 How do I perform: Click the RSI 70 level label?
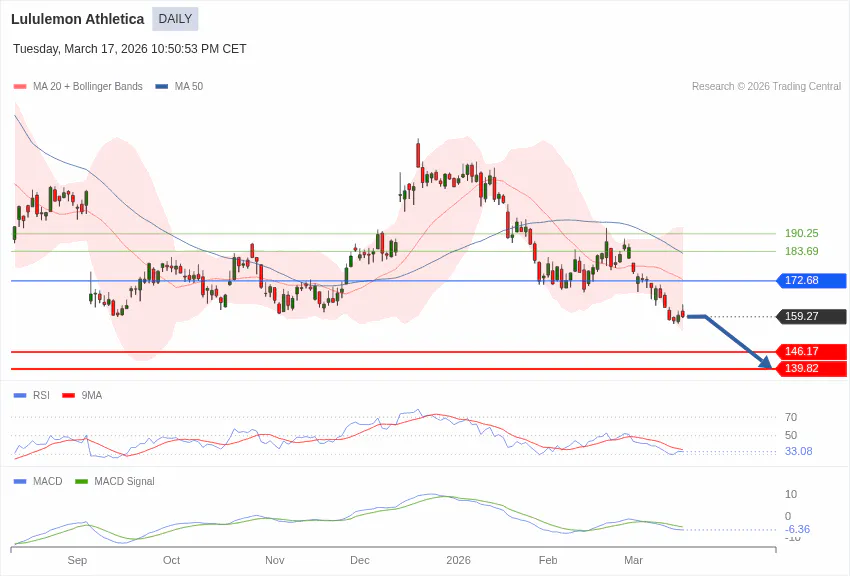click(x=791, y=417)
